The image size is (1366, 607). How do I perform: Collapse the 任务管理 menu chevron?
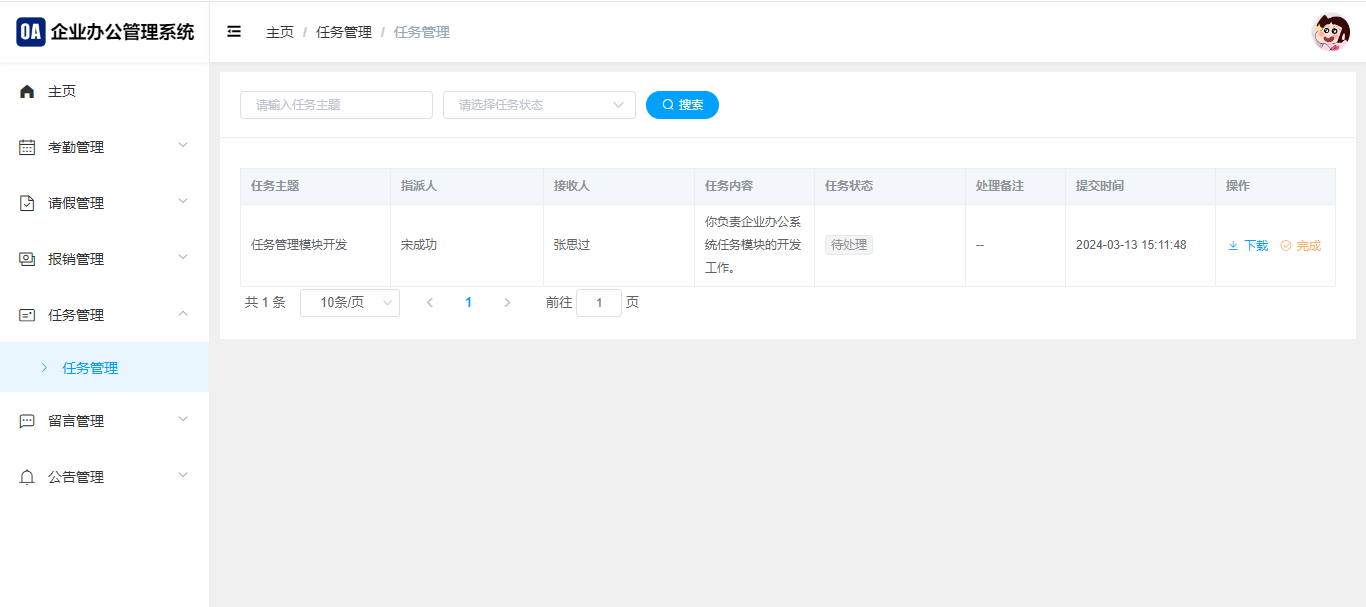[183, 314]
